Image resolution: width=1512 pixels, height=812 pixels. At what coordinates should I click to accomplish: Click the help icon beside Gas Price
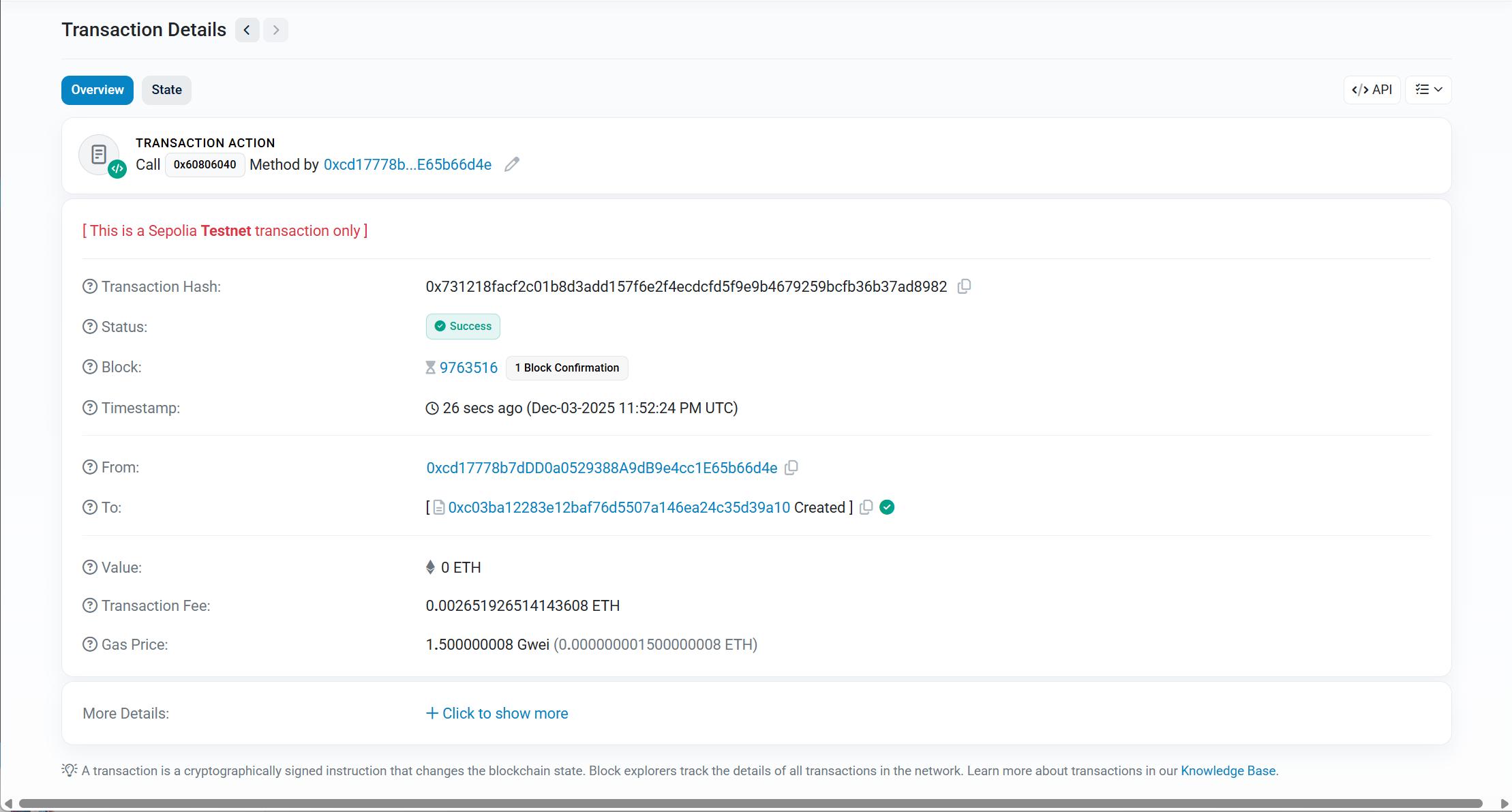point(90,644)
